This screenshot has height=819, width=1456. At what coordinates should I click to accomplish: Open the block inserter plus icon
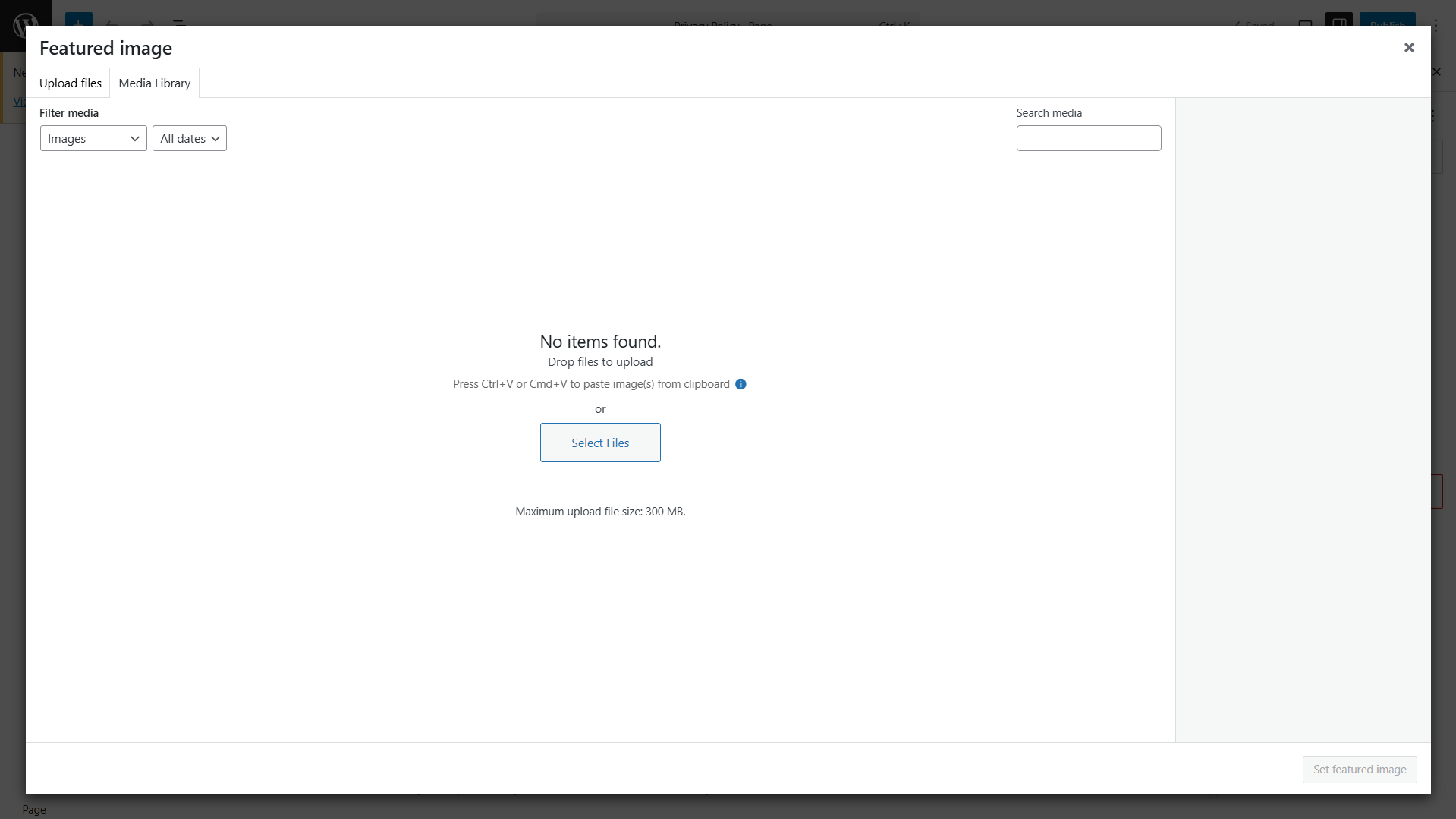[x=78, y=26]
